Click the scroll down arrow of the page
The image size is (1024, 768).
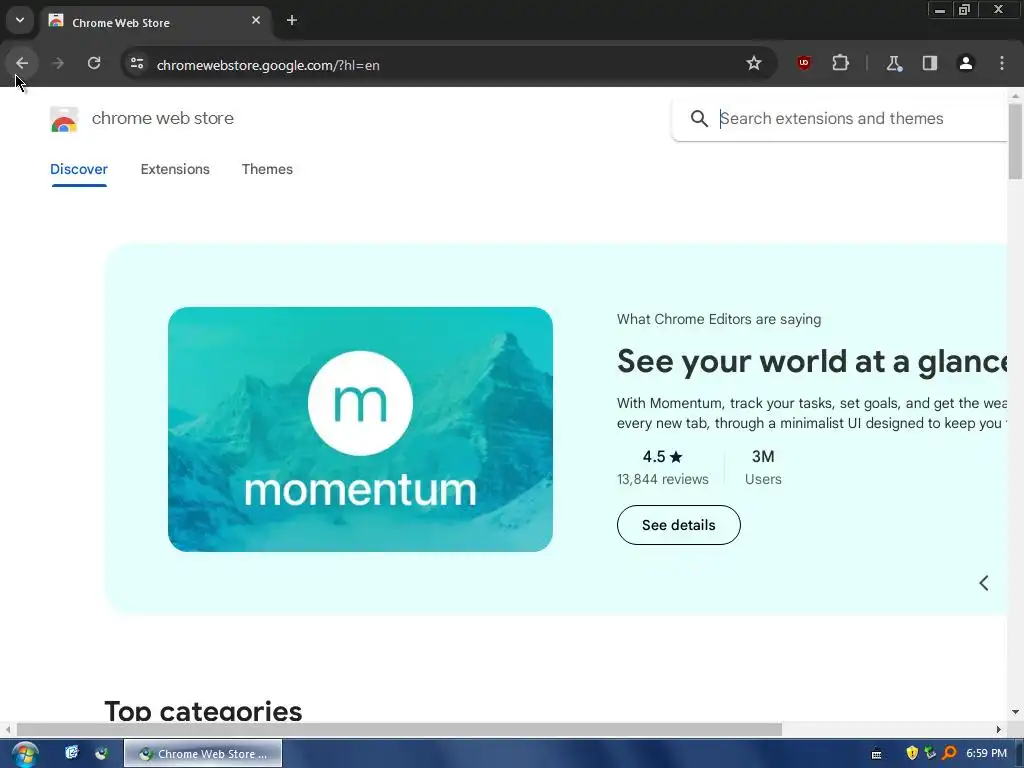(1015, 712)
